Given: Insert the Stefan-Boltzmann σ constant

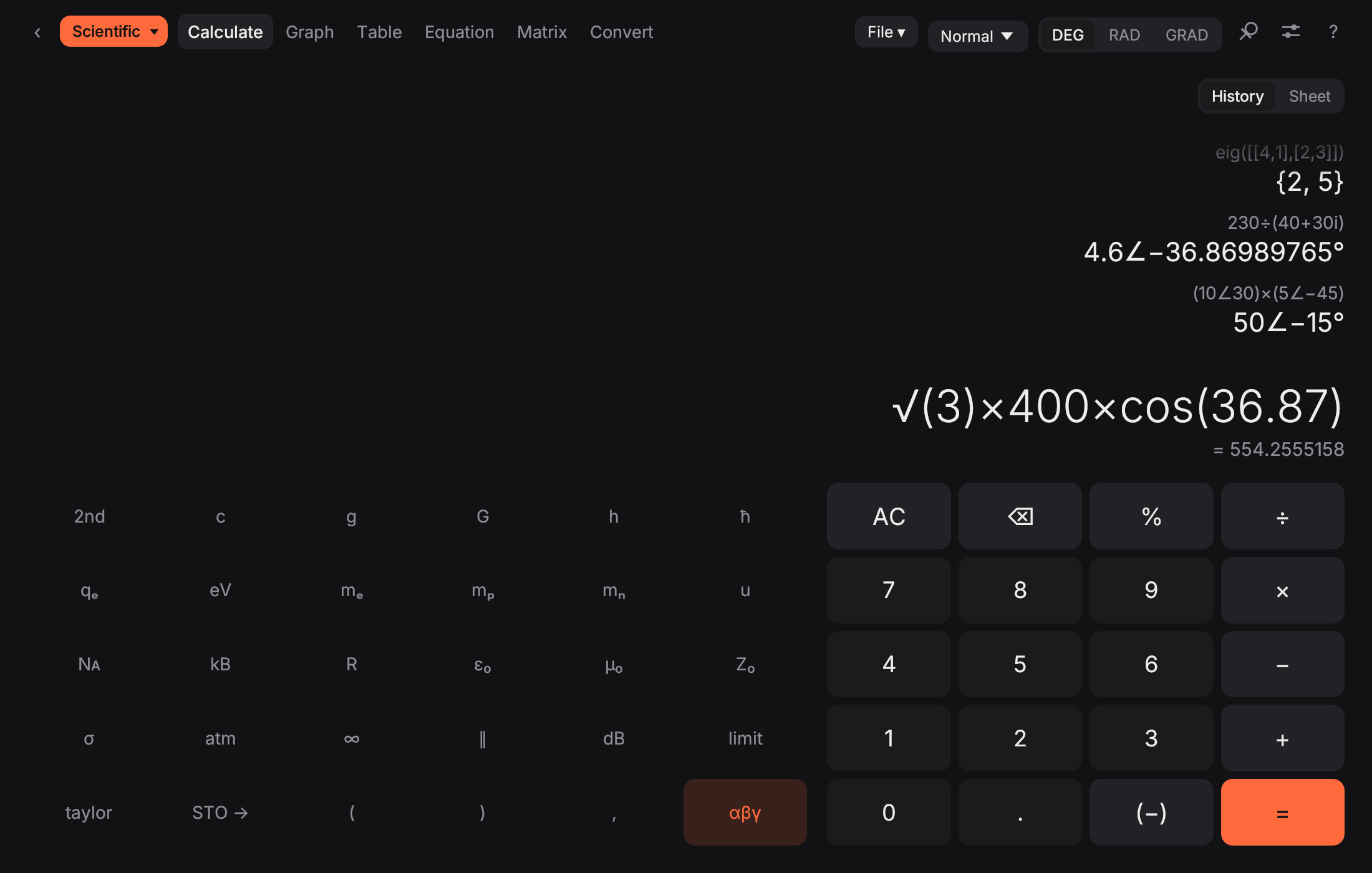Looking at the screenshot, I should pos(89,738).
